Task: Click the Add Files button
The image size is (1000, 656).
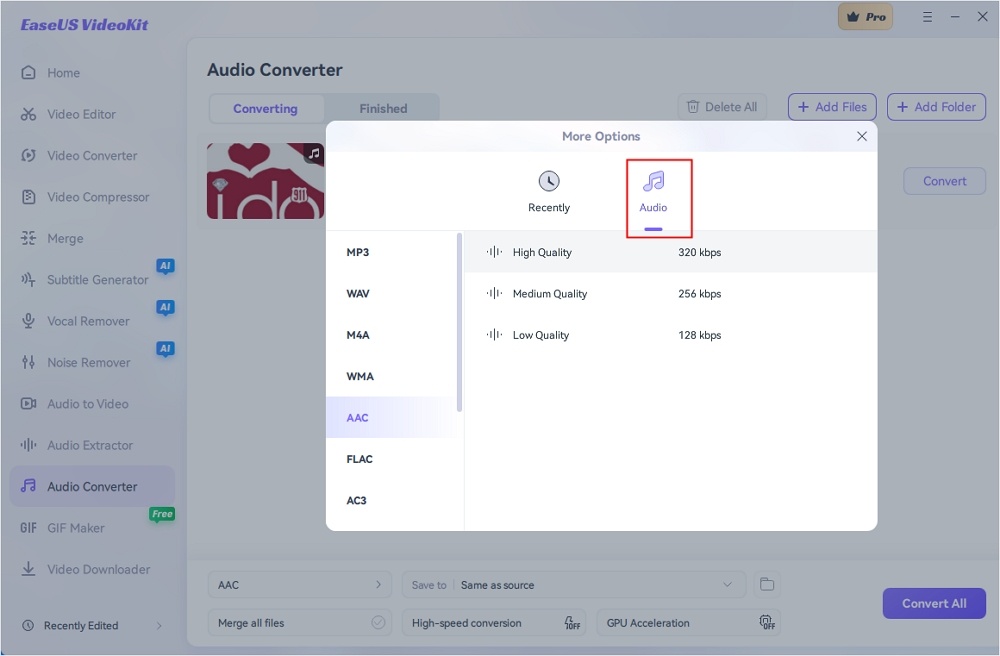Action: [832, 107]
